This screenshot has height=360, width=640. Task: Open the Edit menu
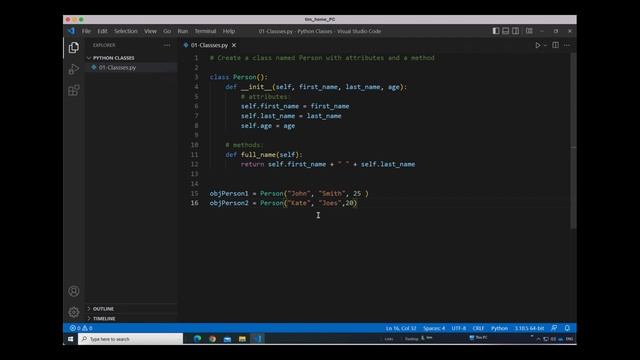point(102,31)
